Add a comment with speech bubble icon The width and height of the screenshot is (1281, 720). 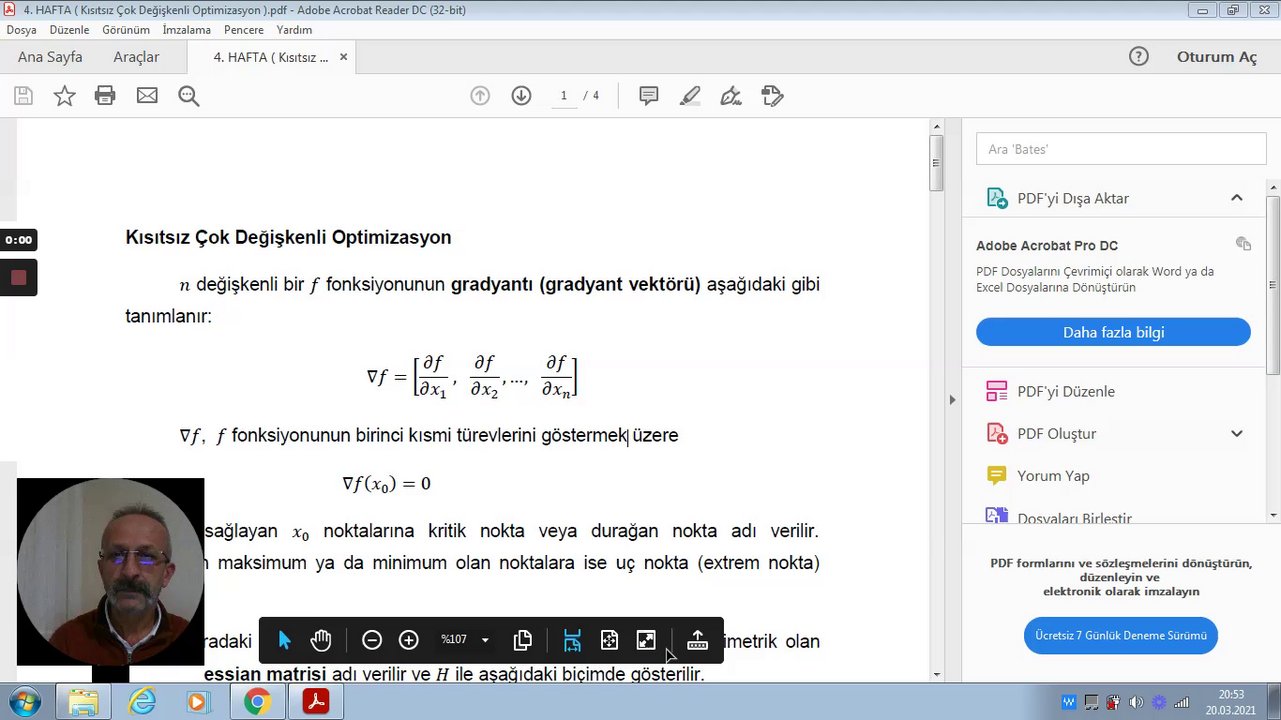point(649,96)
